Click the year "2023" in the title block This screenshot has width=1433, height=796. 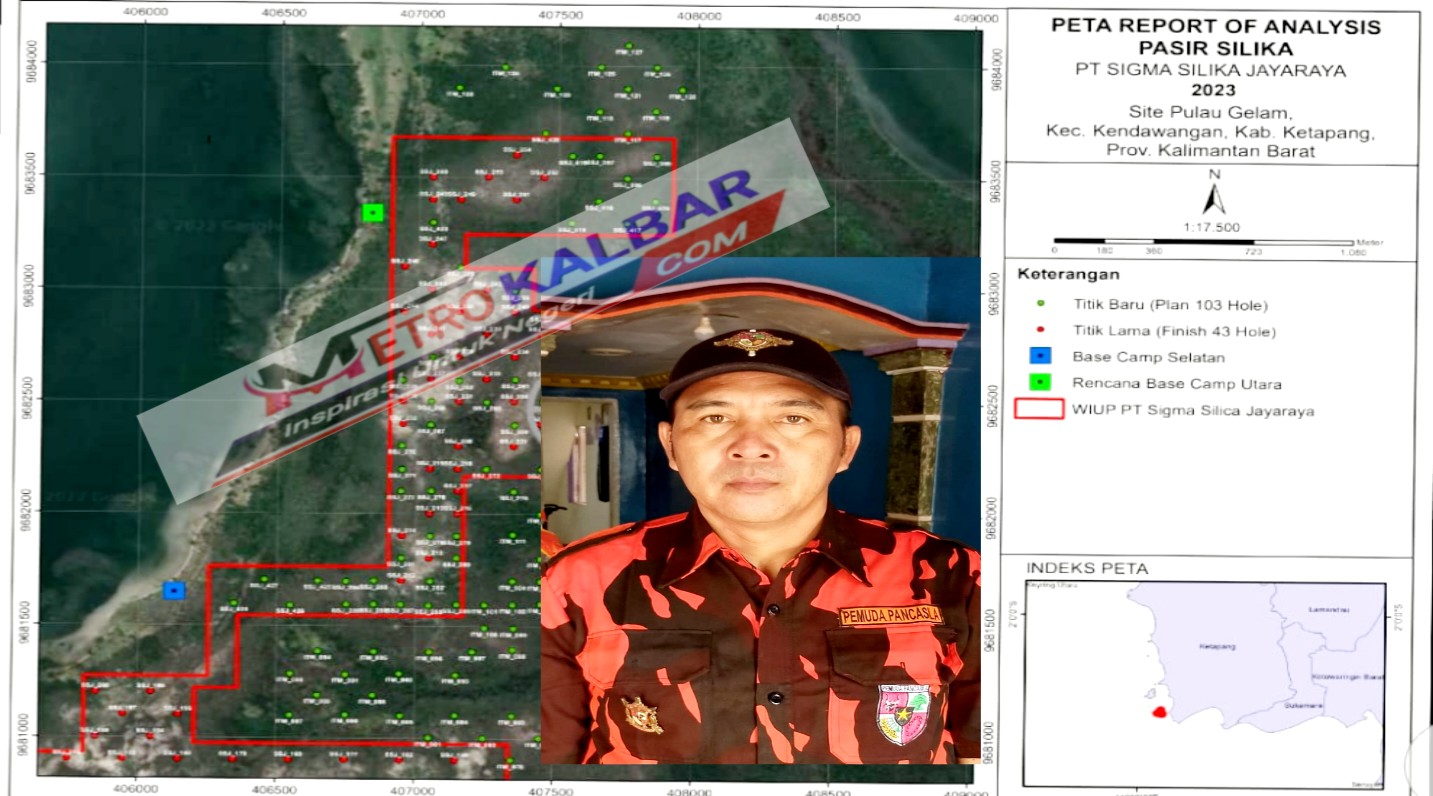coord(1213,90)
